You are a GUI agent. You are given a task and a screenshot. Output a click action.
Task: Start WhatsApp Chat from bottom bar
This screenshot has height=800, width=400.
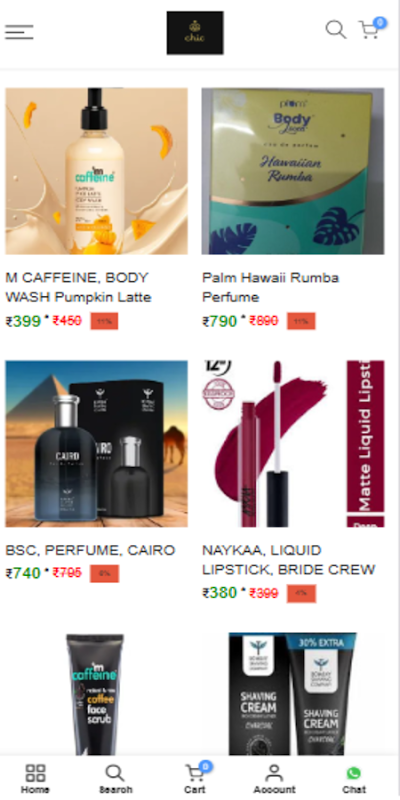354,779
